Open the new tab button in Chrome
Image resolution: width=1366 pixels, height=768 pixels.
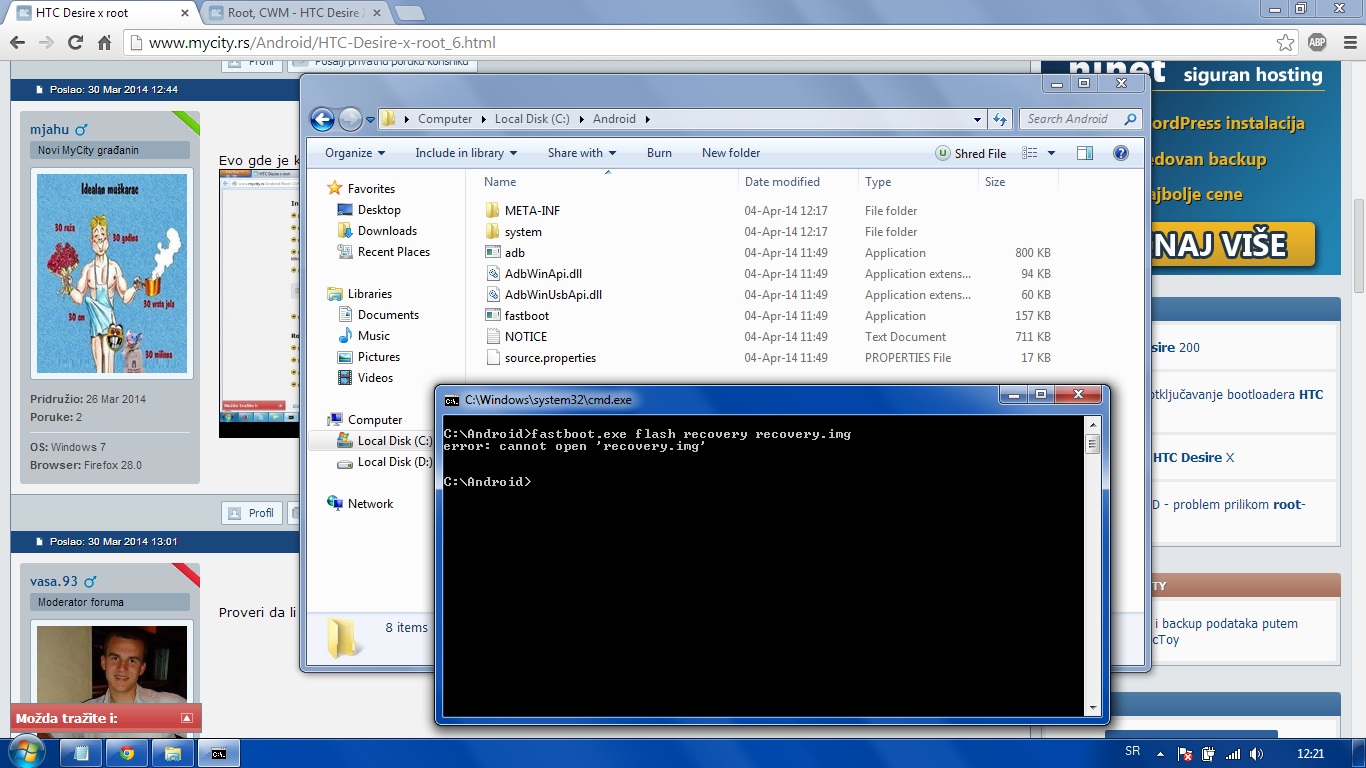pyautogui.click(x=409, y=13)
